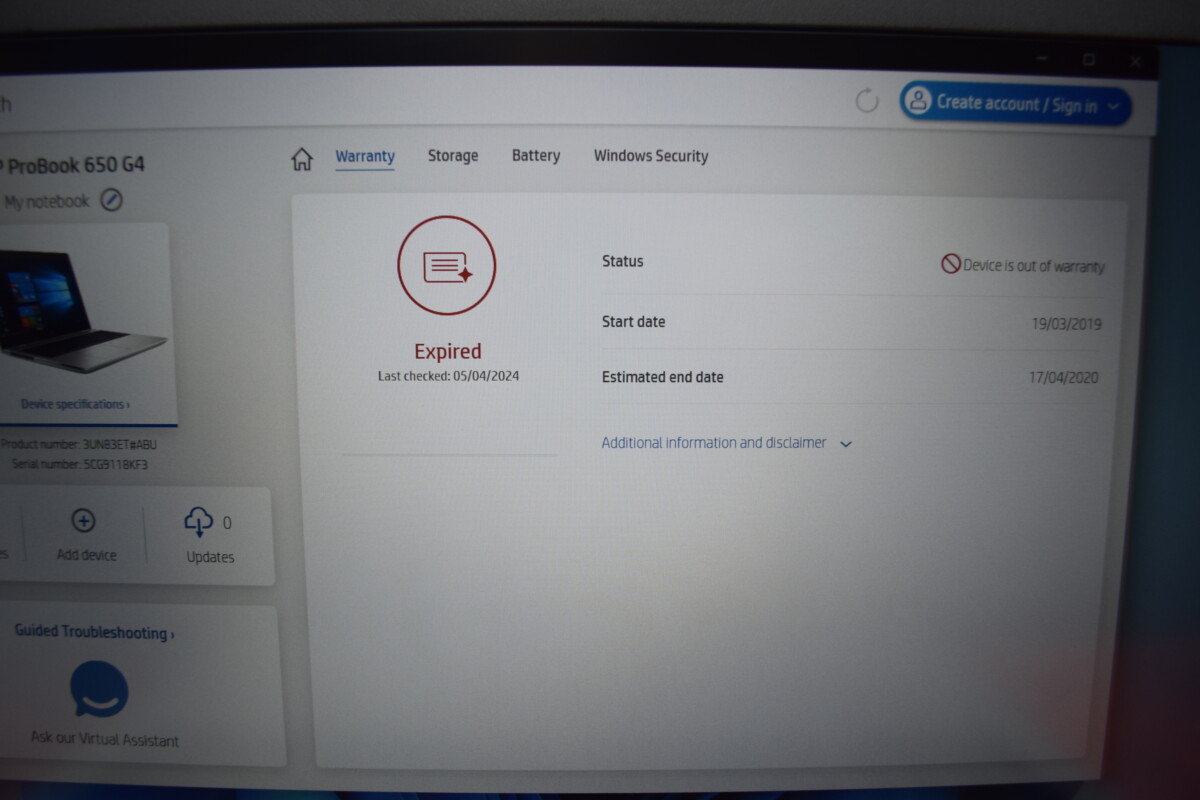Viewport: 1200px width, 800px height.
Task: Click the Status label
Action: click(623, 262)
